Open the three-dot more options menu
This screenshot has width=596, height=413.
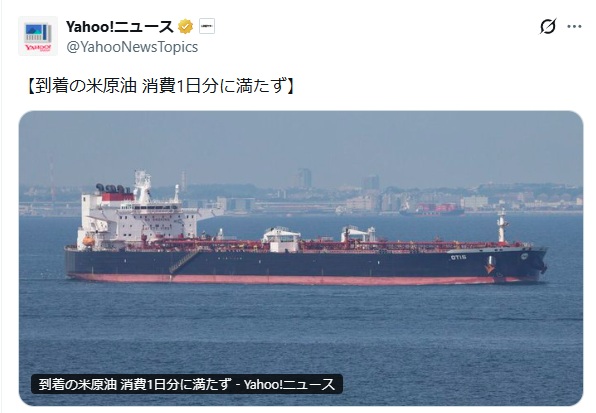[x=574, y=27]
